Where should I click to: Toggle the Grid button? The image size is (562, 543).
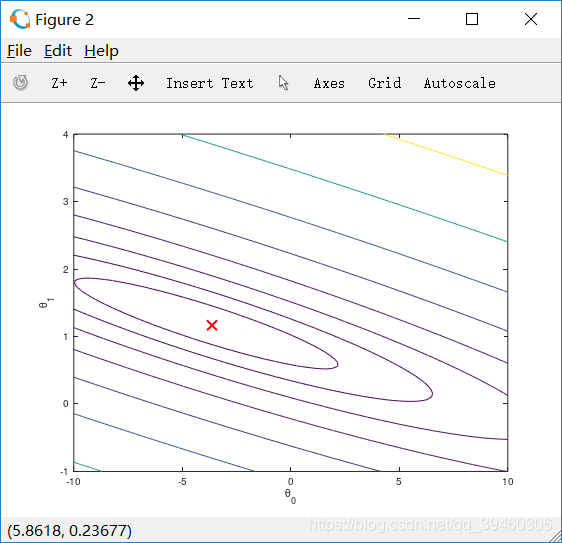coord(385,83)
